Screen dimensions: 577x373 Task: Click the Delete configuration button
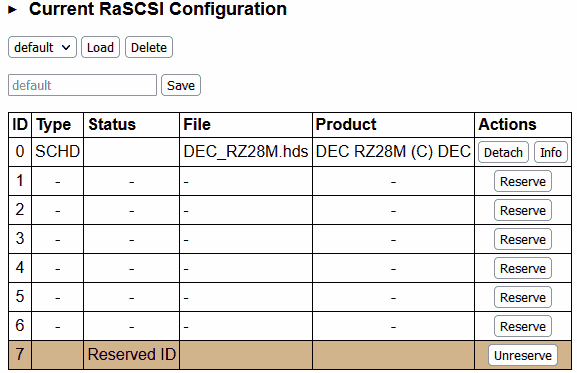coord(149,47)
